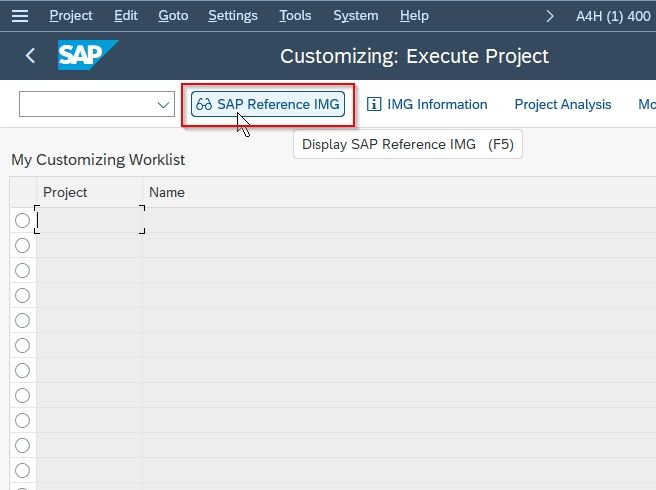Select the first worklist row radio button
Image resolution: width=656 pixels, height=490 pixels.
[x=22, y=221]
